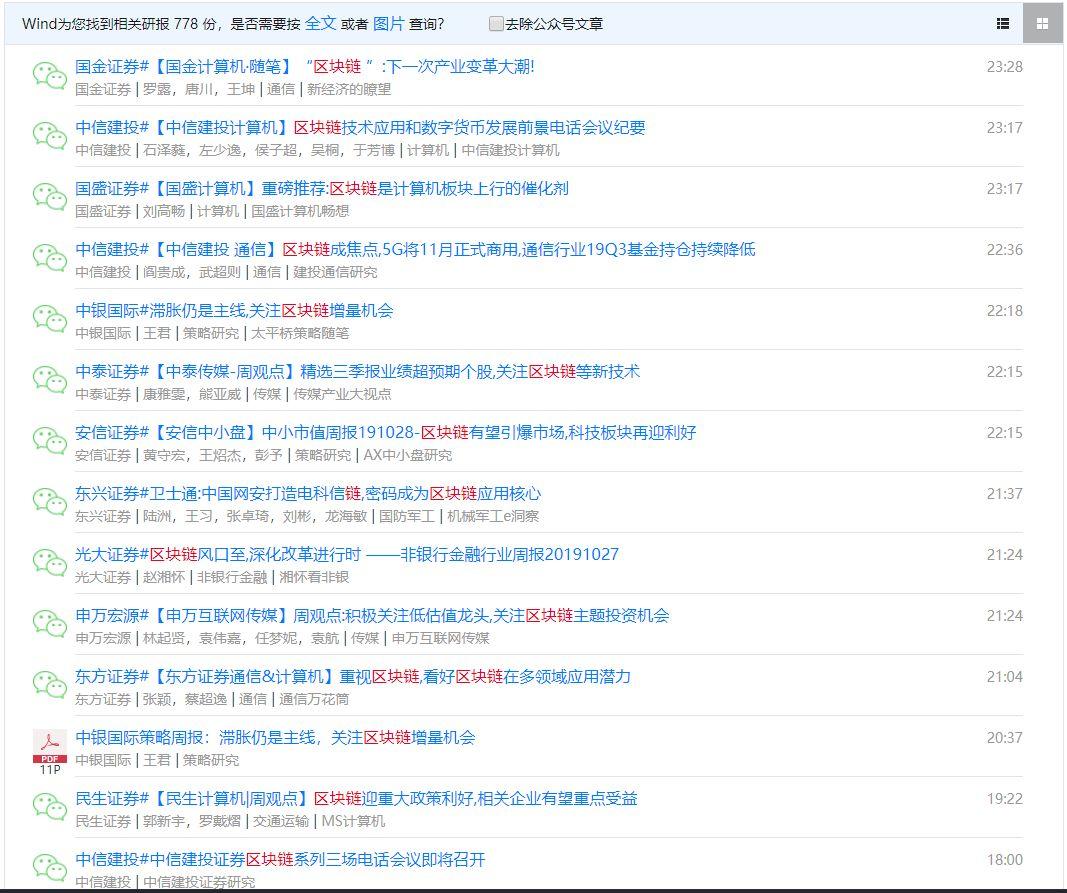
Task: Click WeChat icon beside 申万宏源 report
Action: point(50,623)
